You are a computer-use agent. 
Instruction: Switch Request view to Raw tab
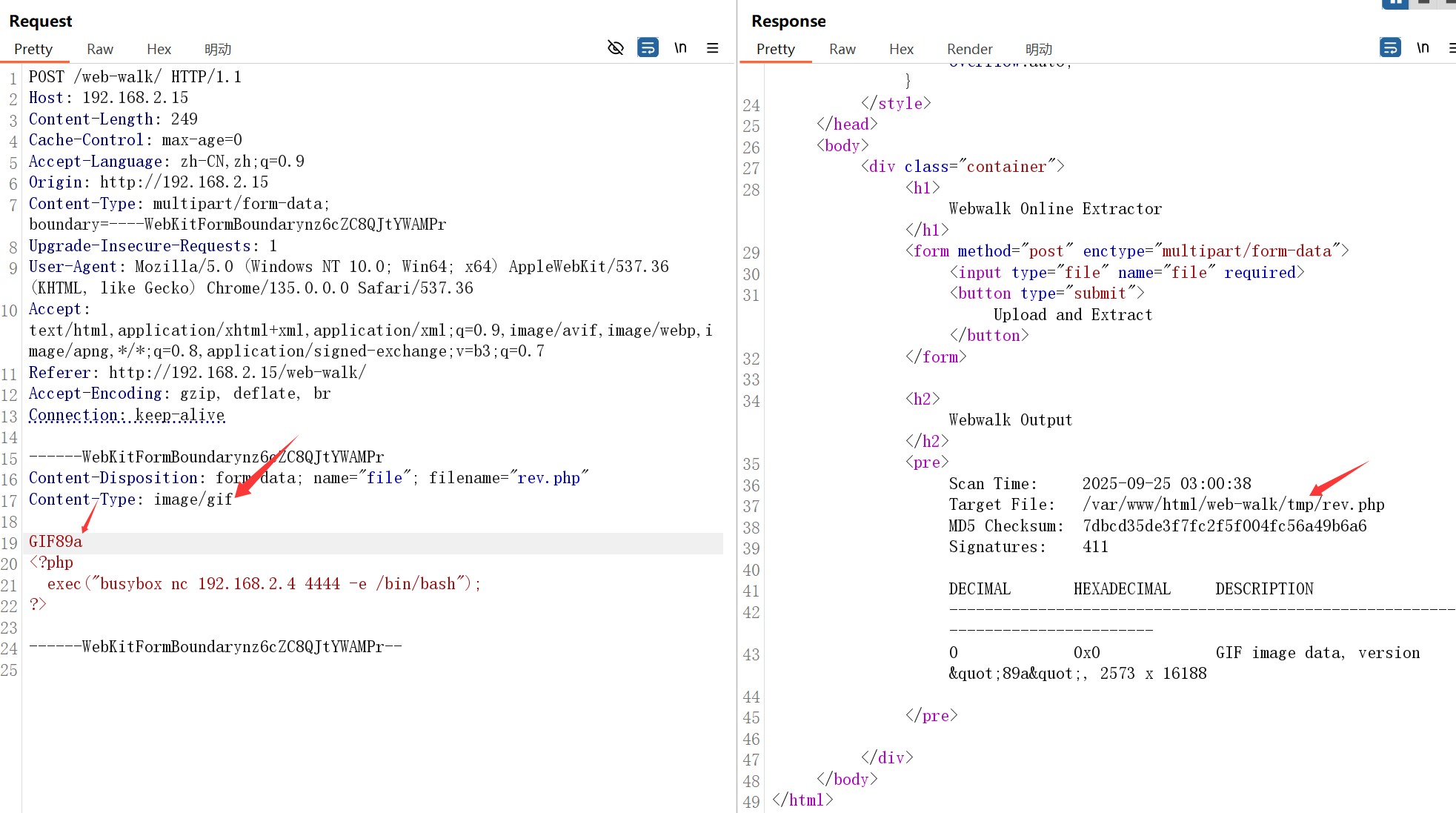pyautogui.click(x=100, y=49)
